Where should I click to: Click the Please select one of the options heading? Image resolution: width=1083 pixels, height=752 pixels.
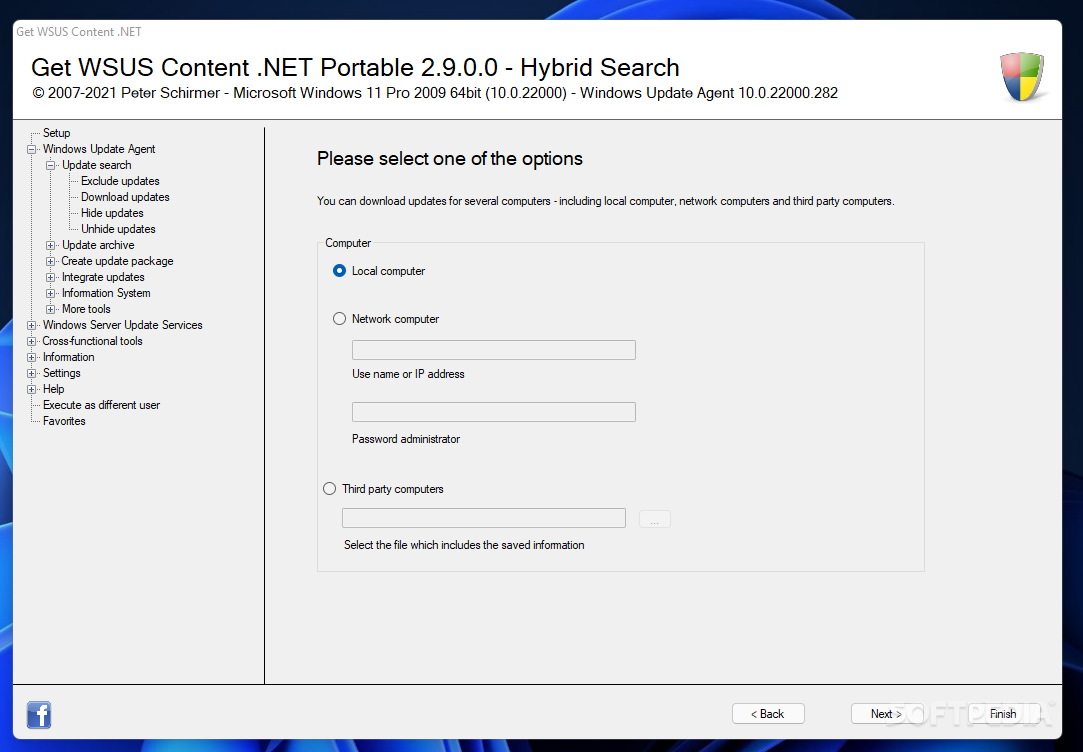point(450,159)
